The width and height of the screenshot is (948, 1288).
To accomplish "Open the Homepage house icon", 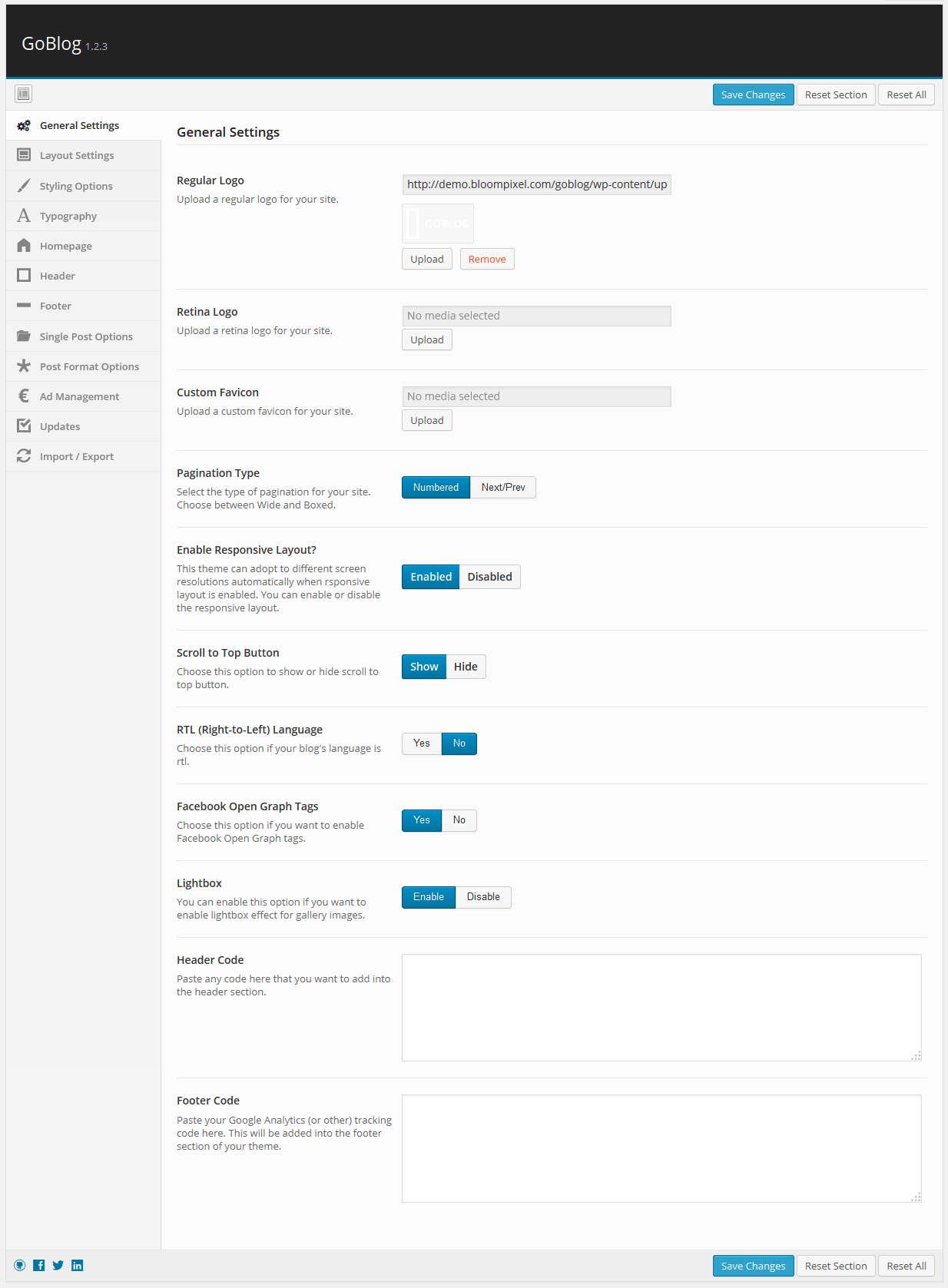I will [24, 246].
